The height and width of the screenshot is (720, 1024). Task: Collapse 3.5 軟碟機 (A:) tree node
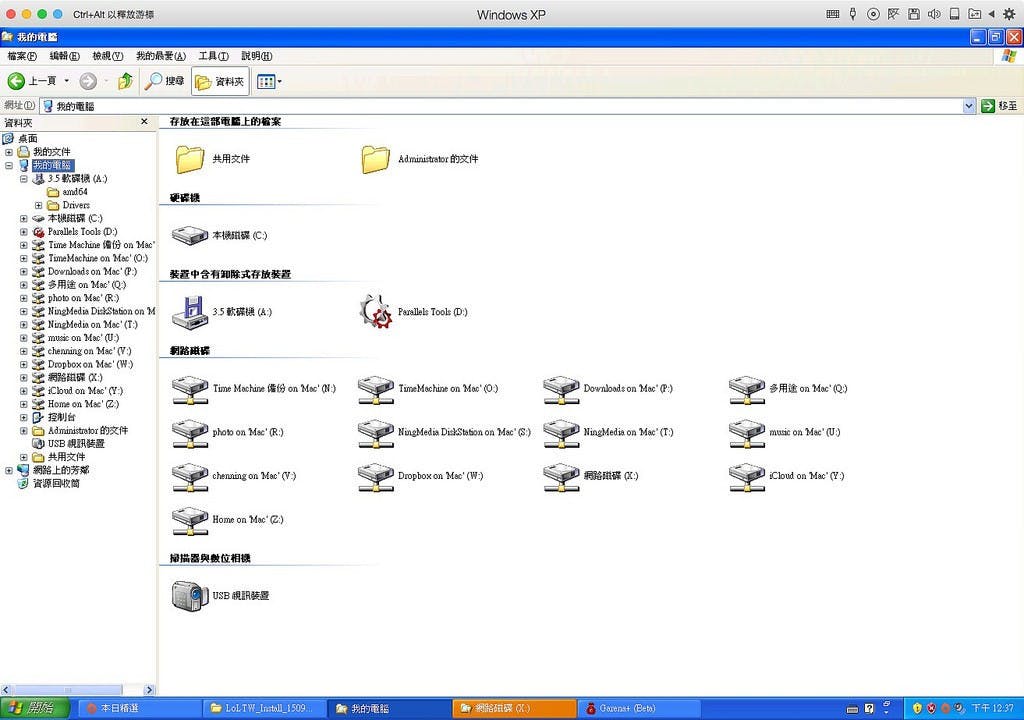tap(24, 178)
